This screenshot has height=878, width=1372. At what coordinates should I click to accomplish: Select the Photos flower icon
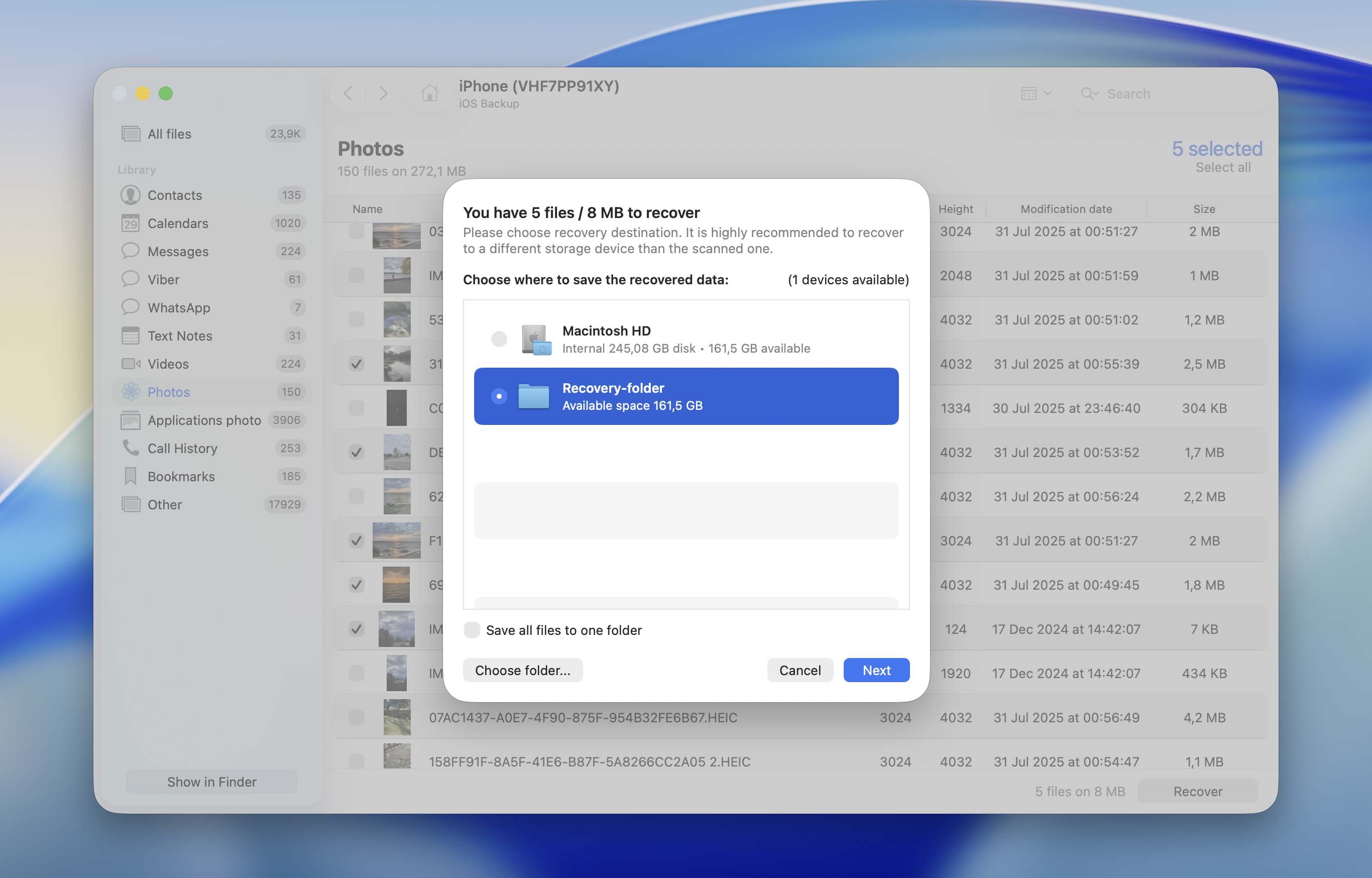point(131,392)
